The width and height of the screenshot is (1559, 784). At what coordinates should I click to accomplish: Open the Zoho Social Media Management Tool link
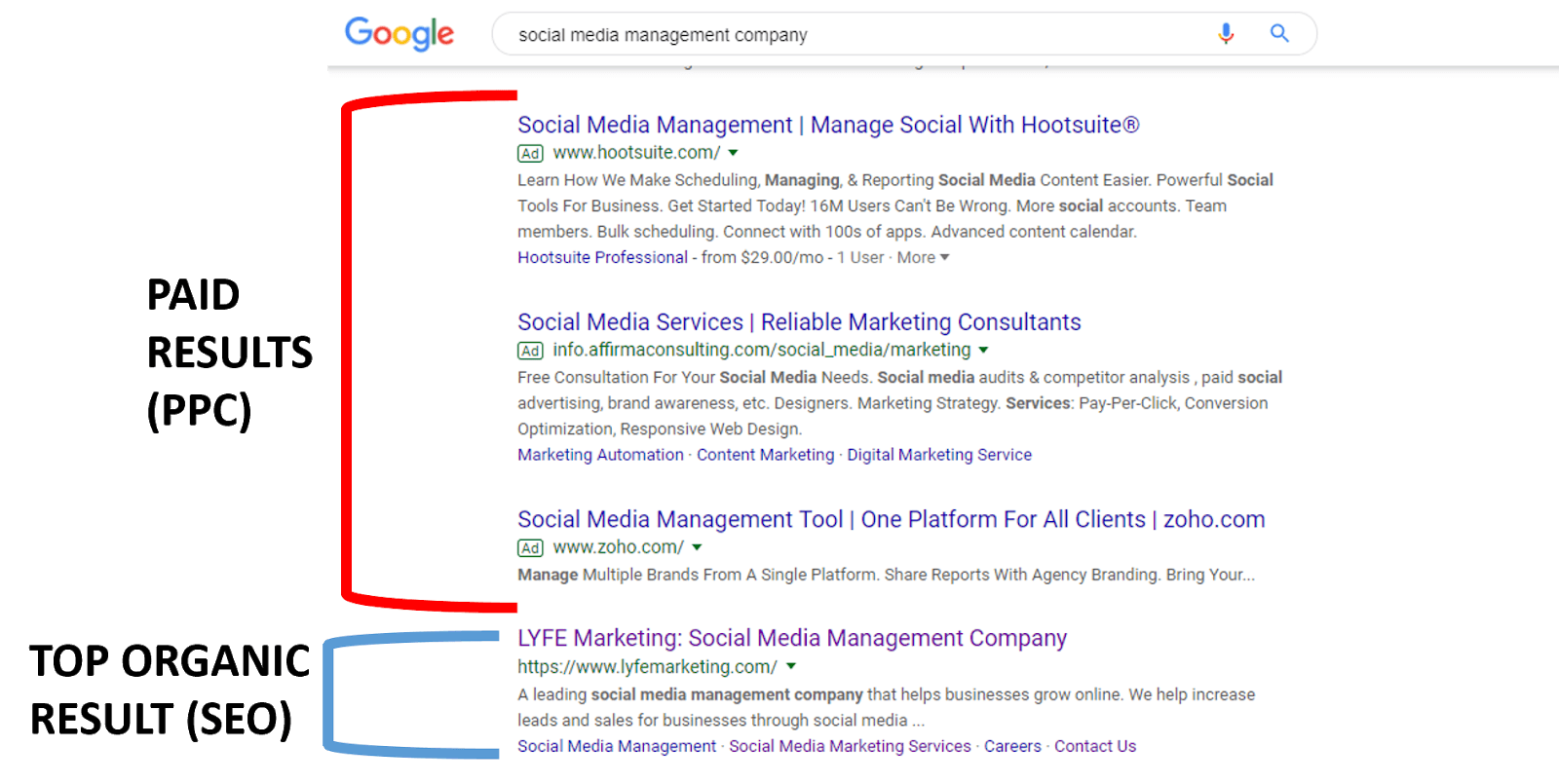pos(891,519)
